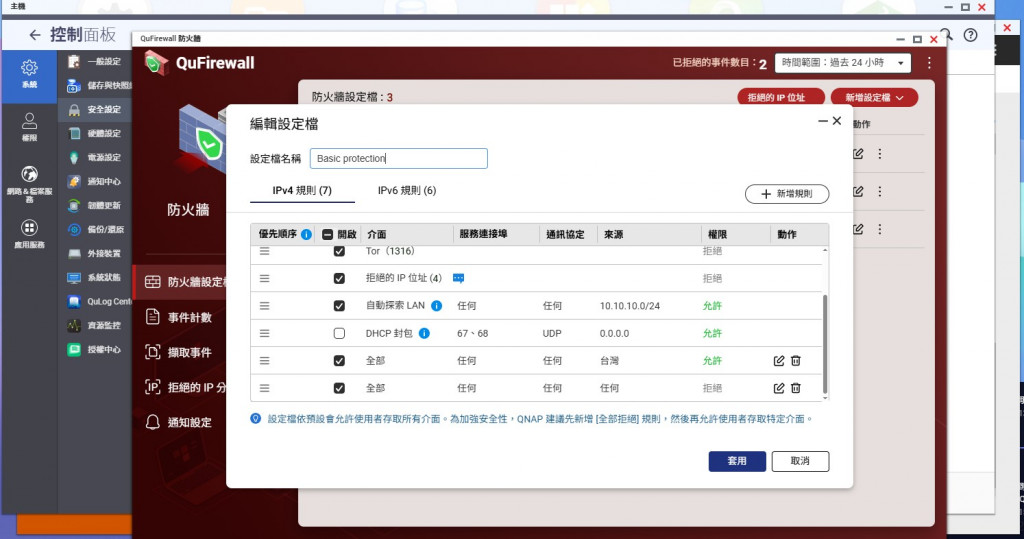Open 硬體設定 in Control Panel list
Screen dimensions: 1024x539
click(97, 133)
